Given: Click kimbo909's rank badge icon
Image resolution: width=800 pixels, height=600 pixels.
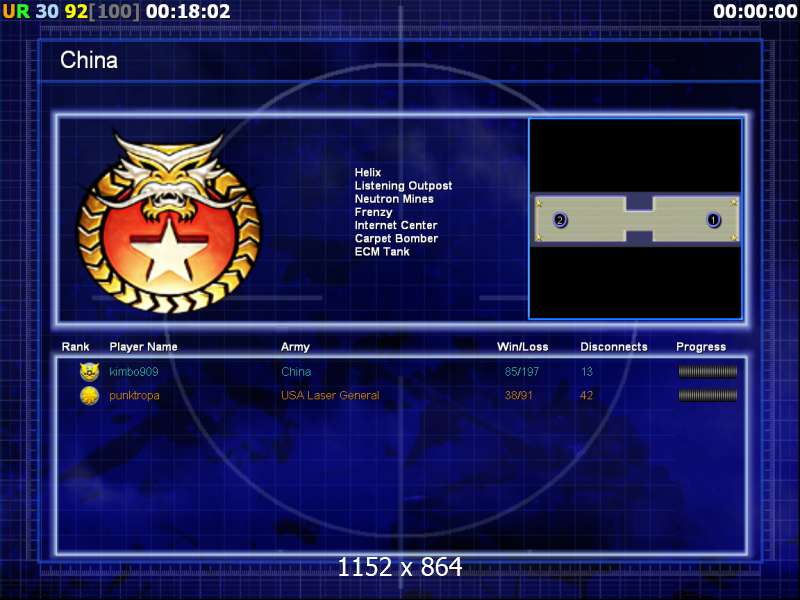Looking at the screenshot, I should (x=89, y=371).
